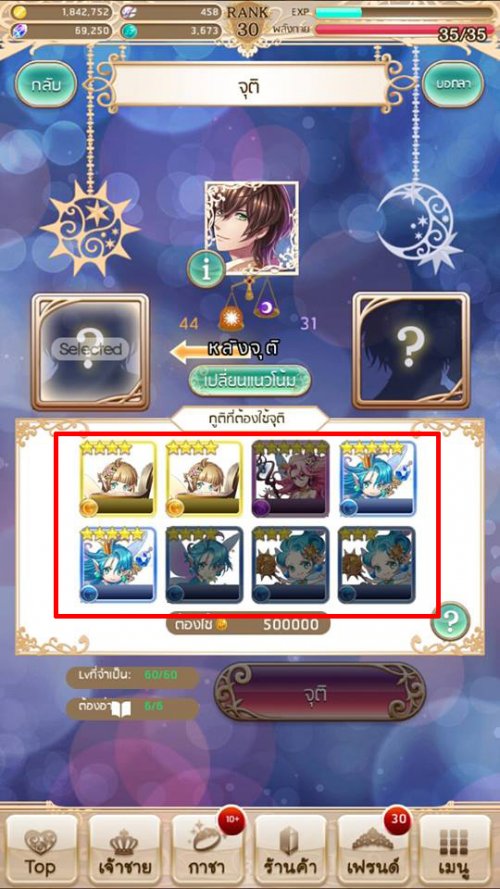Tap the teal orb currency icon

pyautogui.click(x=129, y=31)
